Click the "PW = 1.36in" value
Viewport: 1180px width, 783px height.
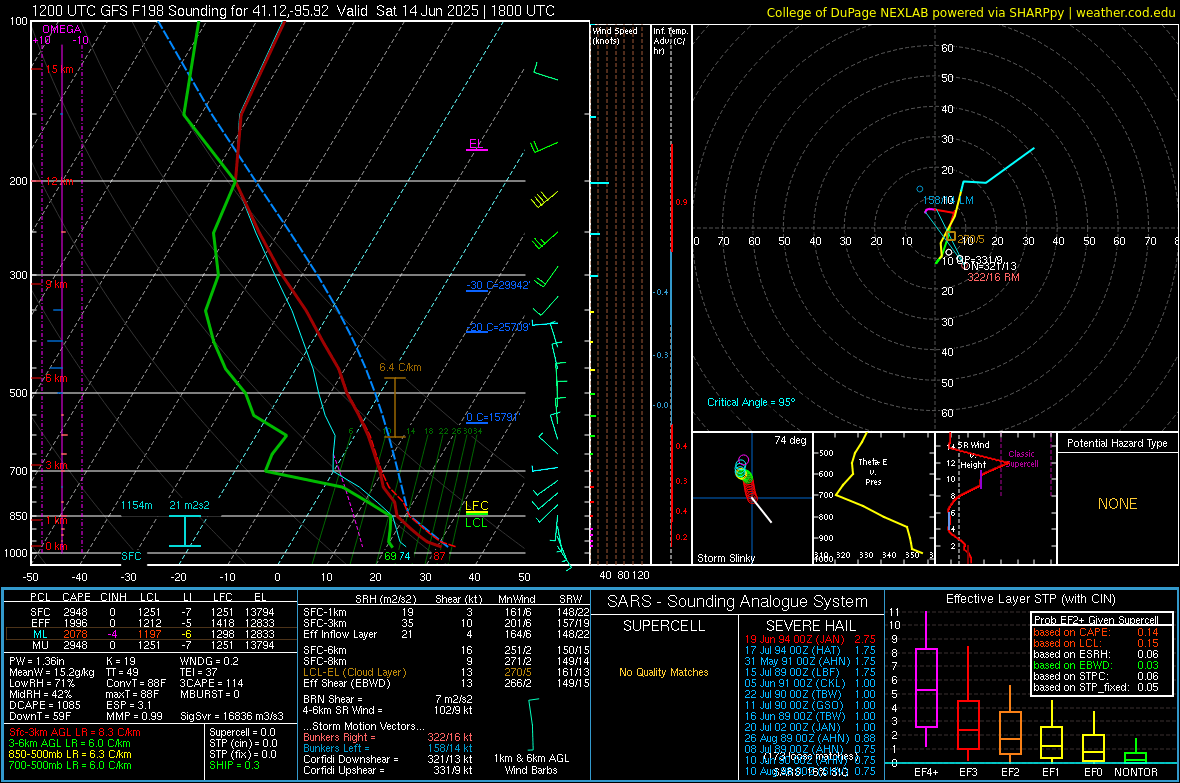(36, 661)
